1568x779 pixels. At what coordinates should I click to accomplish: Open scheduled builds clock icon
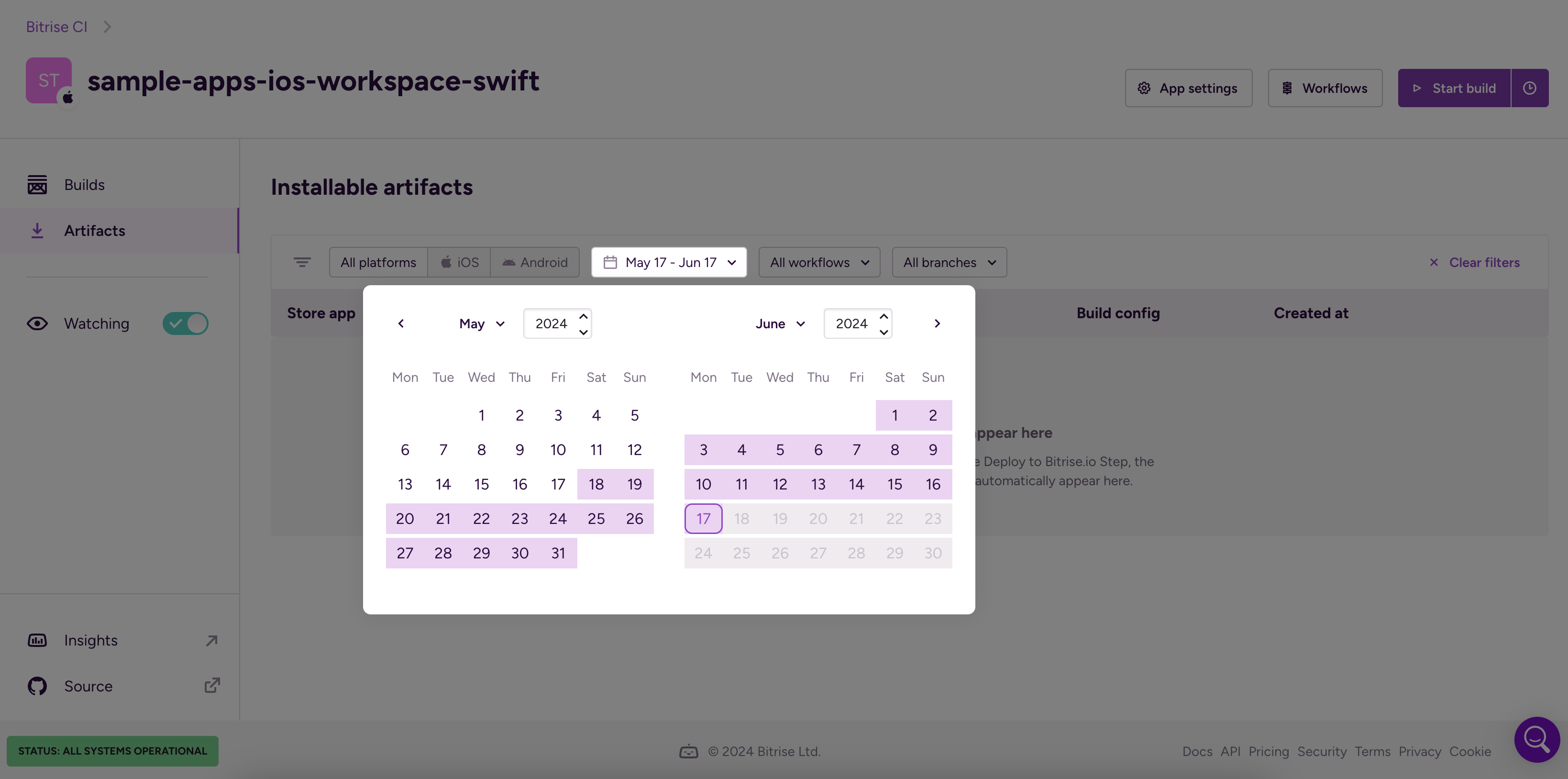pos(1530,89)
